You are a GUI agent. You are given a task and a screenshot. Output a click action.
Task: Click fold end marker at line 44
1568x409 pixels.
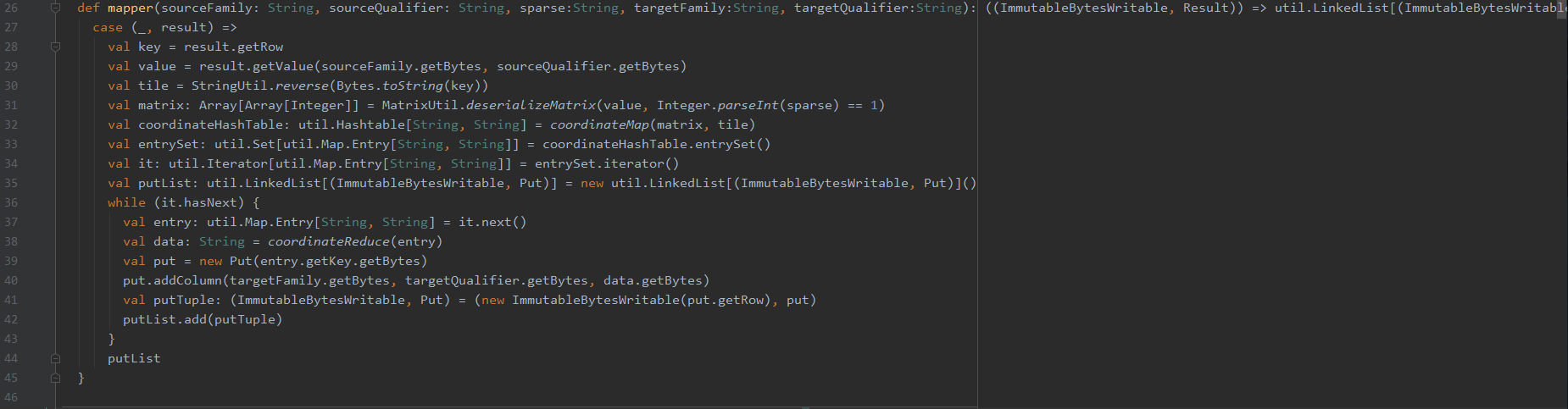[x=55, y=358]
